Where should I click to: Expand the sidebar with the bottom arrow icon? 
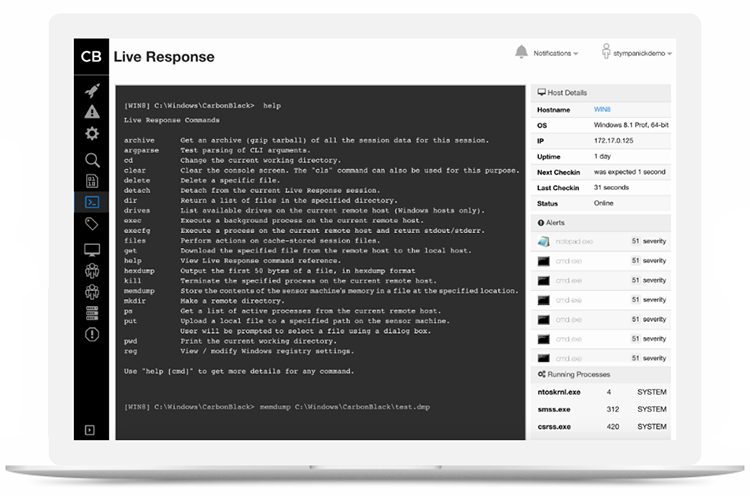tap(89, 430)
